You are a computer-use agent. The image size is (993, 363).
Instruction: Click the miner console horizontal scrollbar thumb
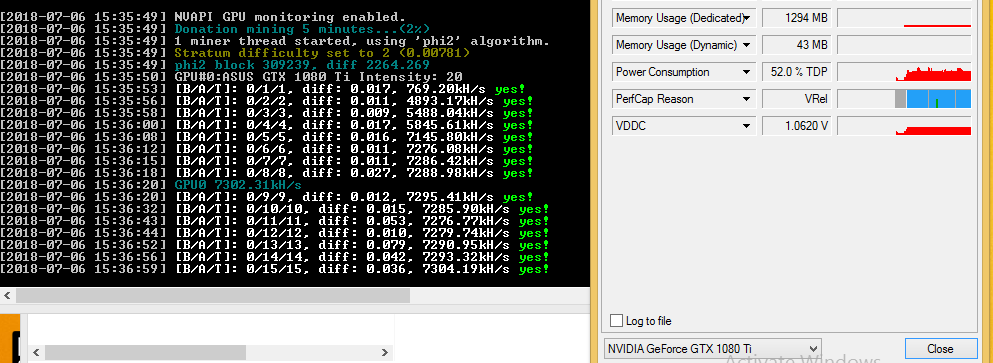click(213, 296)
